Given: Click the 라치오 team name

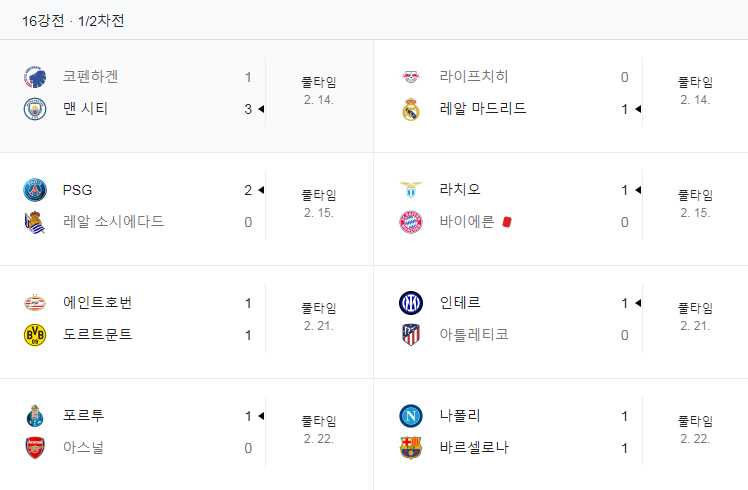Looking at the screenshot, I should click(459, 190).
